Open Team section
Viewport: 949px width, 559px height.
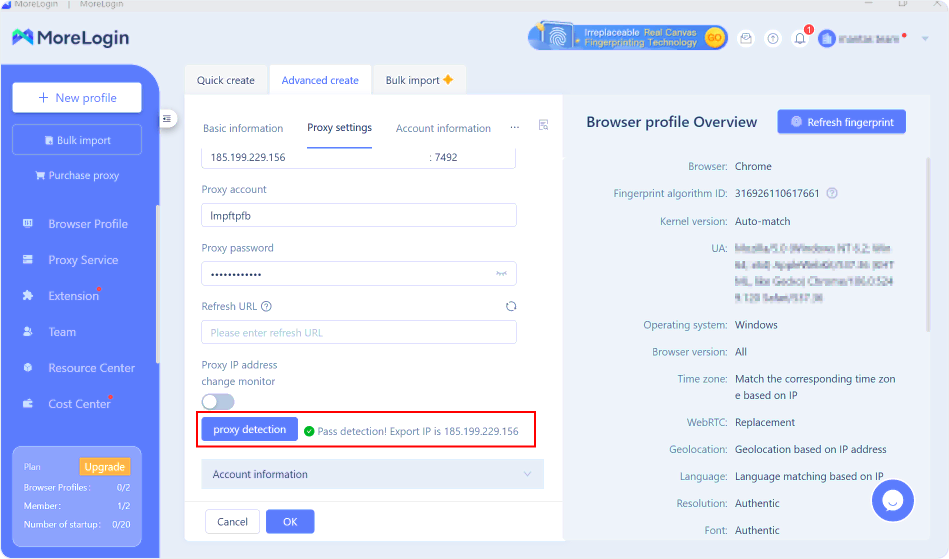[62, 332]
